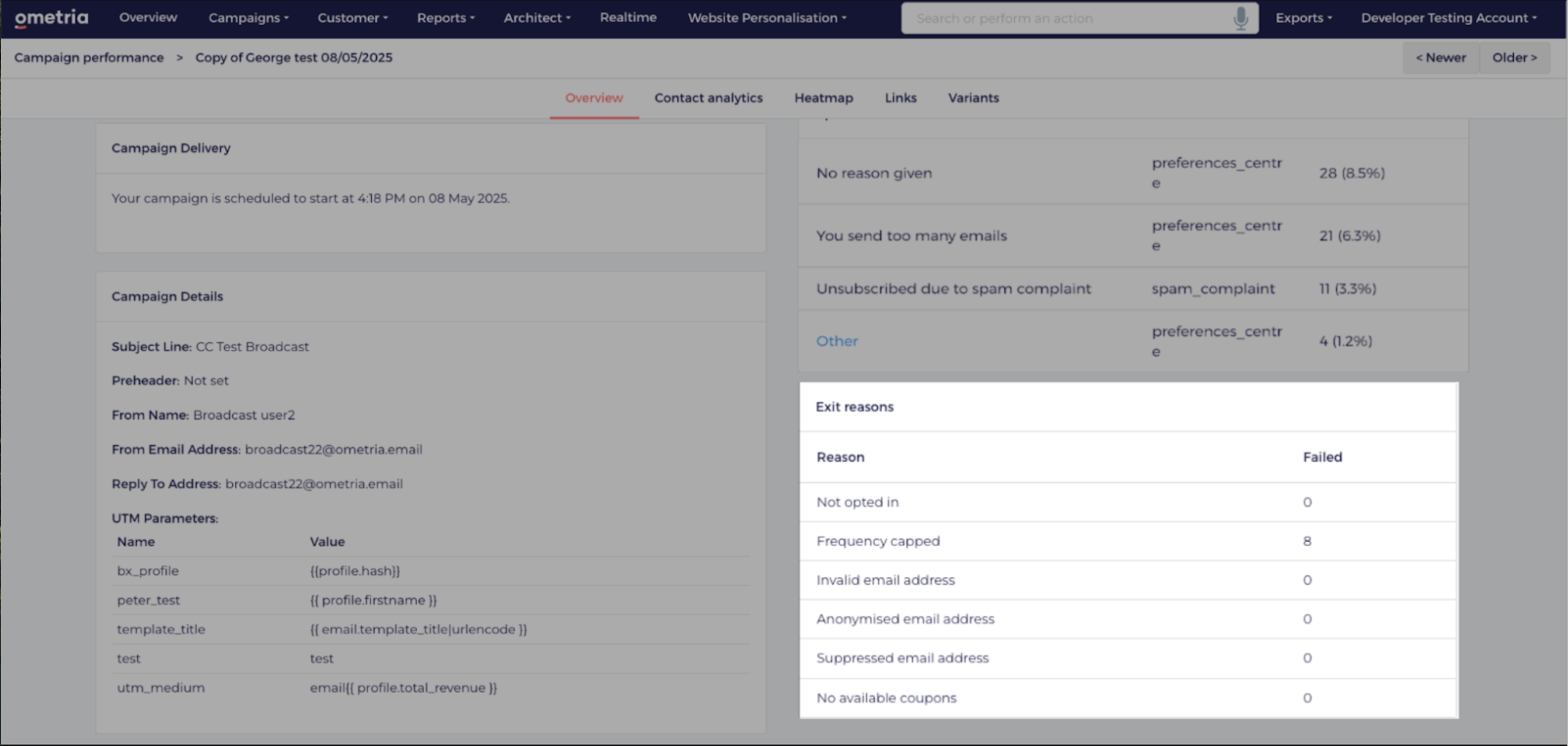Click the Older button
This screenshot has width=1568, height=746.
pos(1514,58)
